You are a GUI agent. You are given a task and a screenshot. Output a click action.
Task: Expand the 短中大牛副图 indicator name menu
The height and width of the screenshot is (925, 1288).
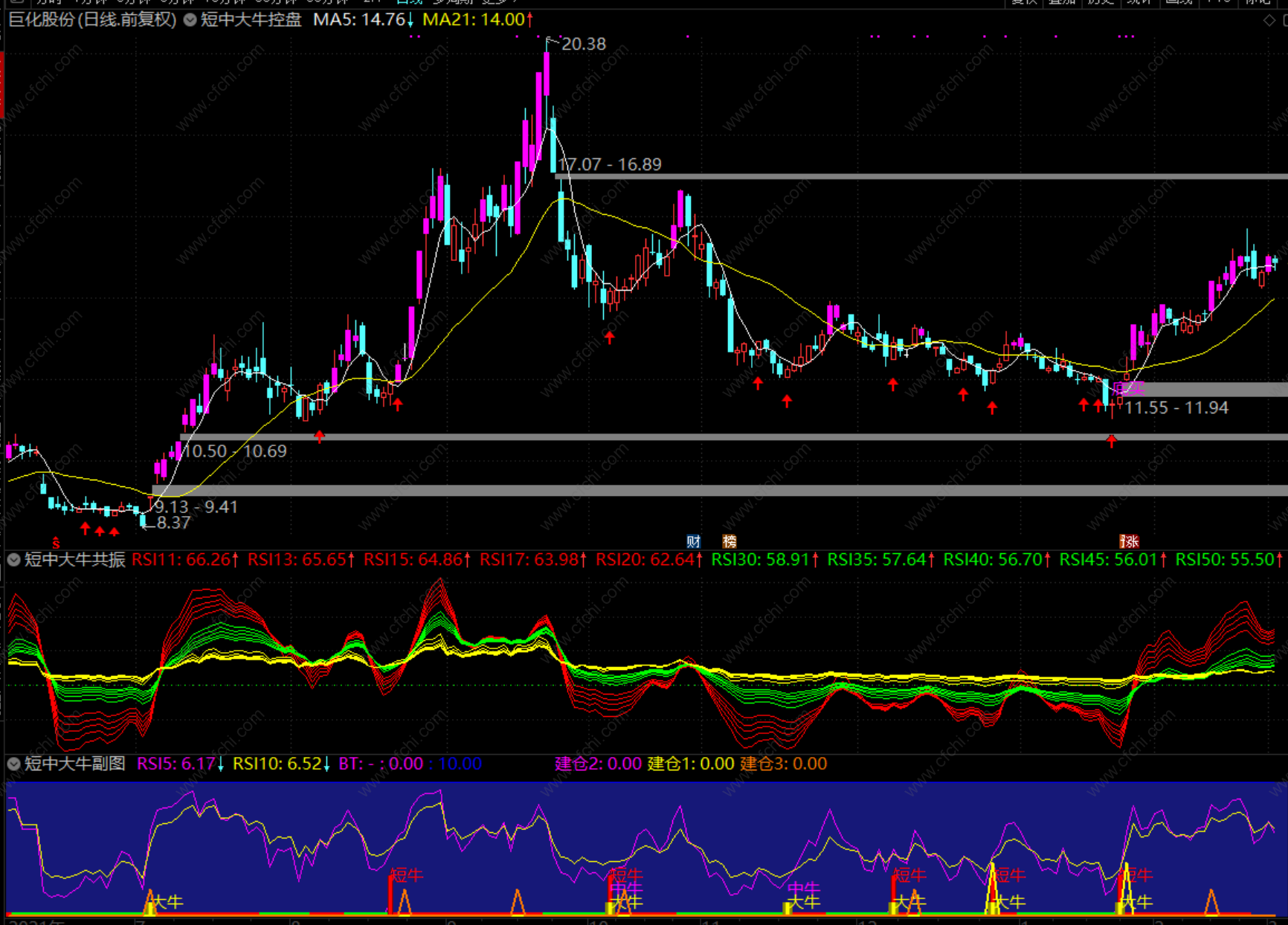point(74,764)
